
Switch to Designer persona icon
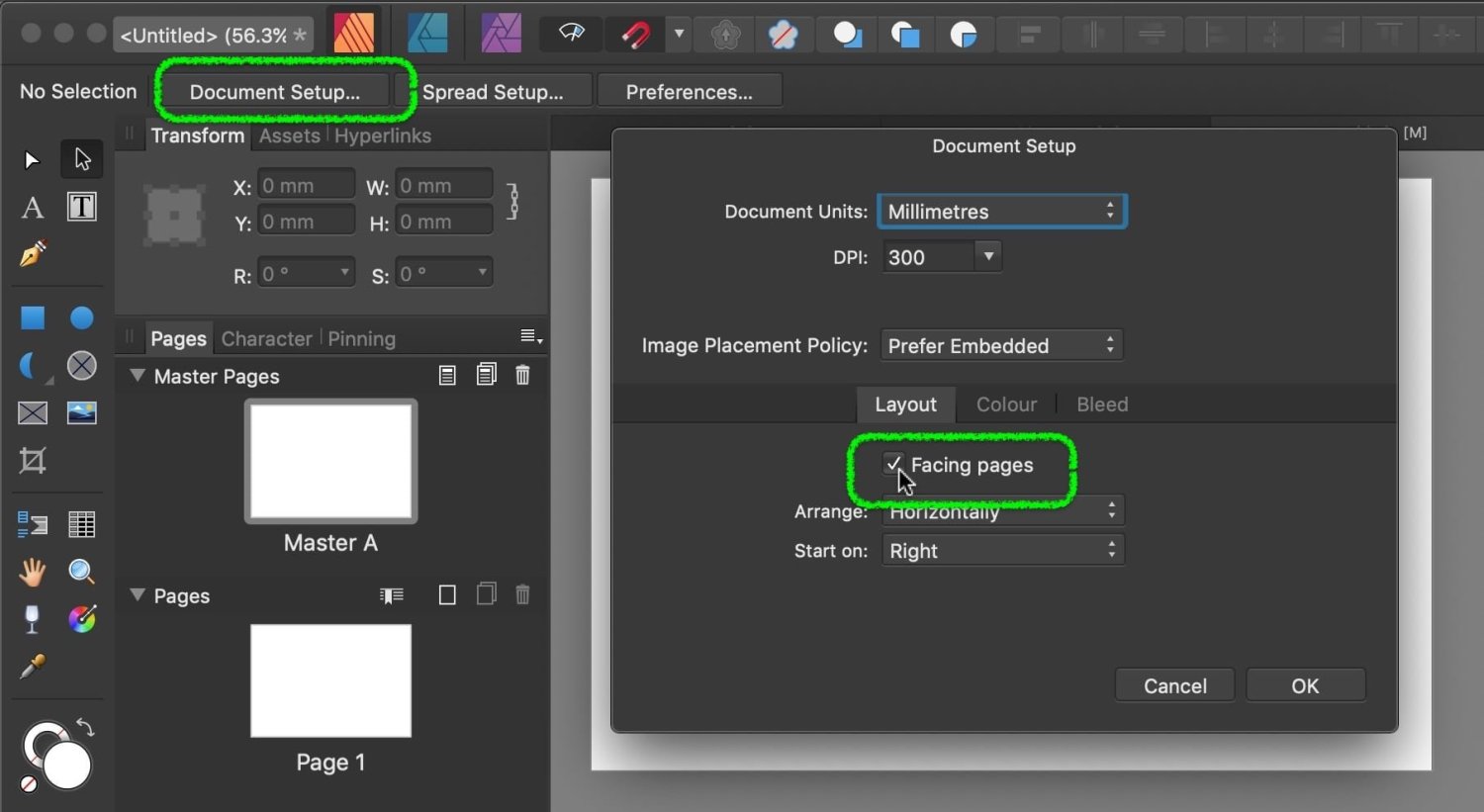428,34
